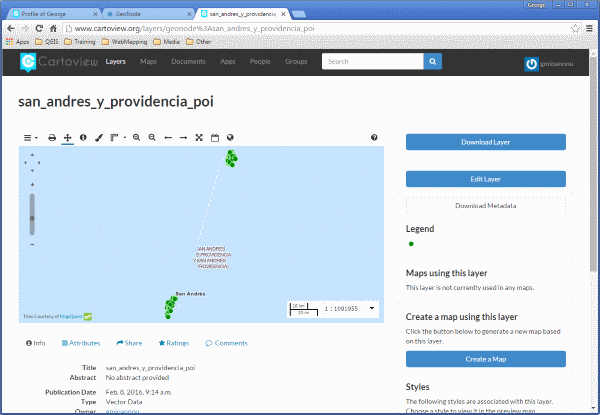Zoom to full map extent icon

199,138
